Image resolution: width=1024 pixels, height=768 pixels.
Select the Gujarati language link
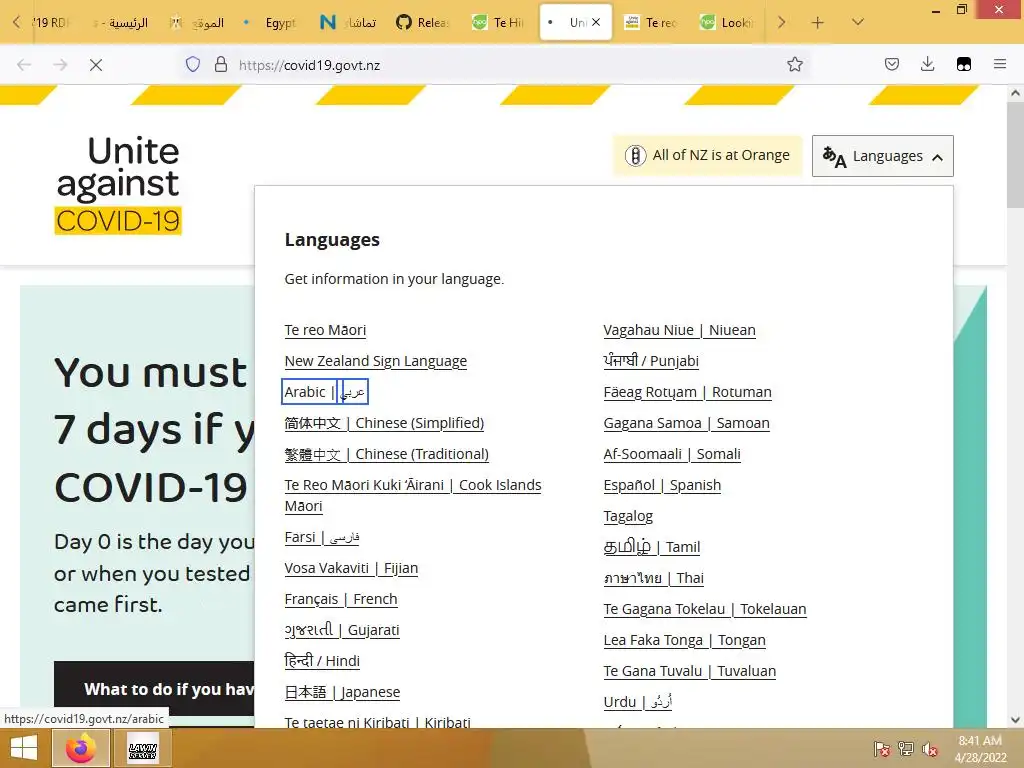(342, 630)
